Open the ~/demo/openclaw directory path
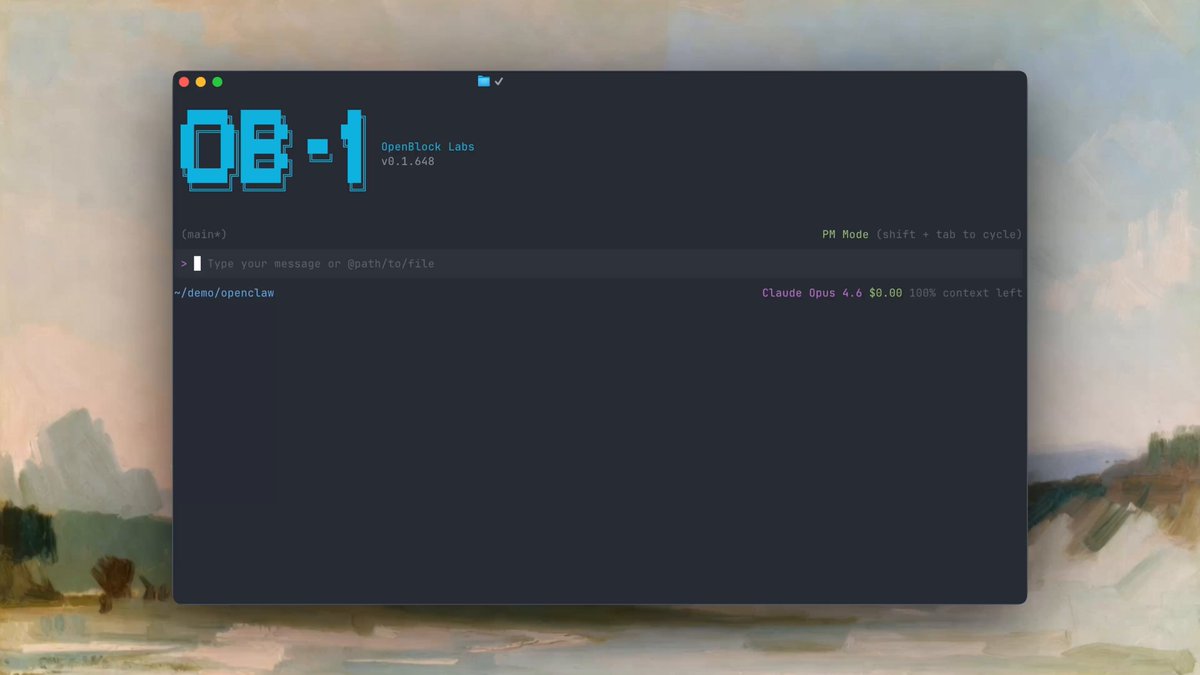The width and height of the screenshot is (1200, 675). pos(224,293)
